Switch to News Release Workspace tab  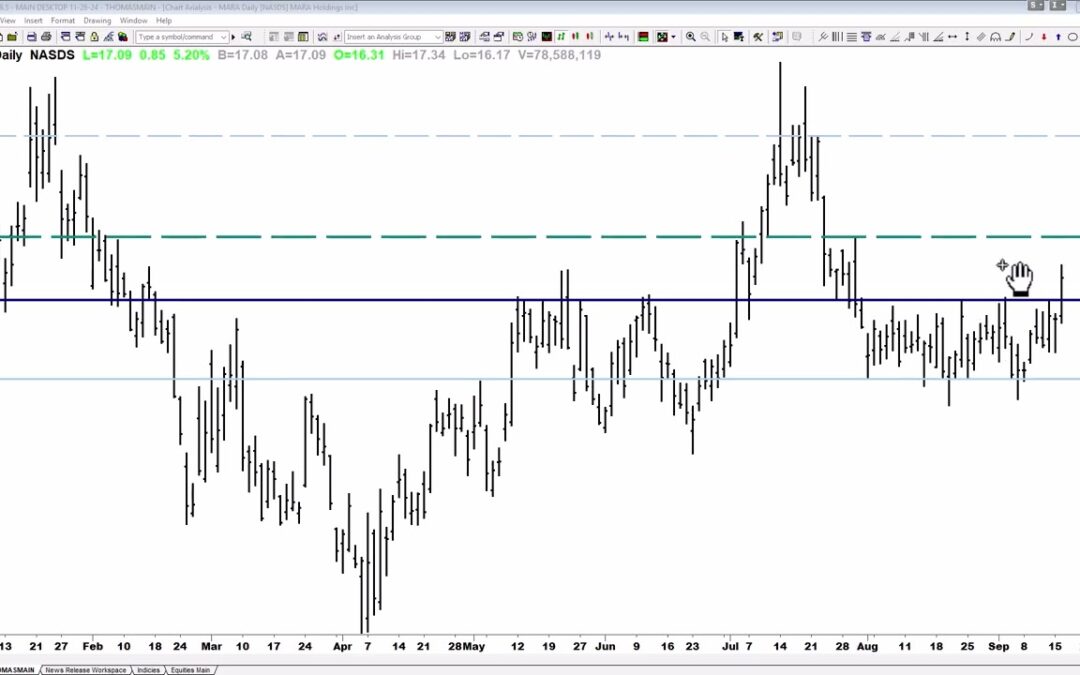pos(86,670)
